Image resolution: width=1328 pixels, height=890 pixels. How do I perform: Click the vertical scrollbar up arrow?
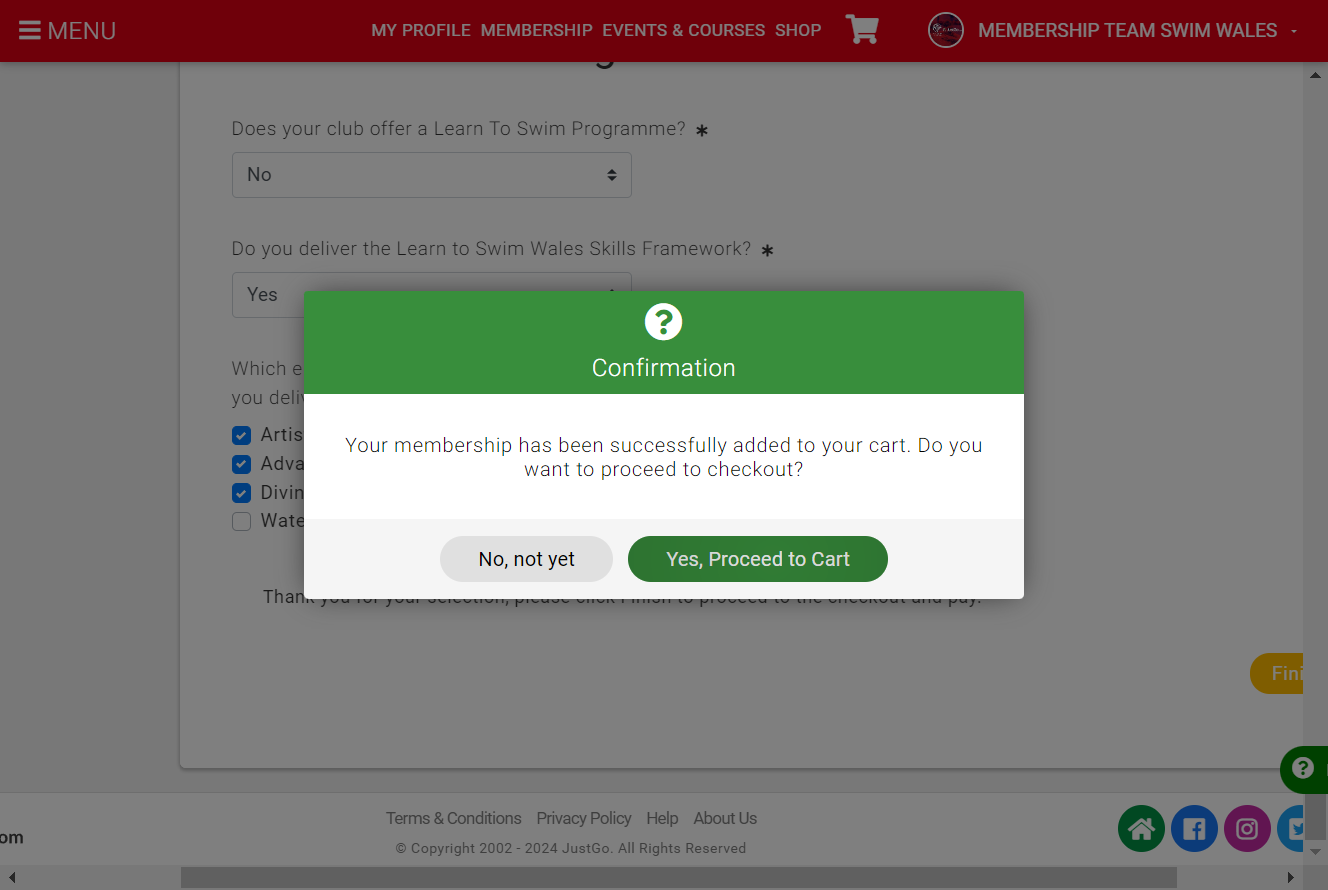pyautogui.click(x=1315, y=74)
